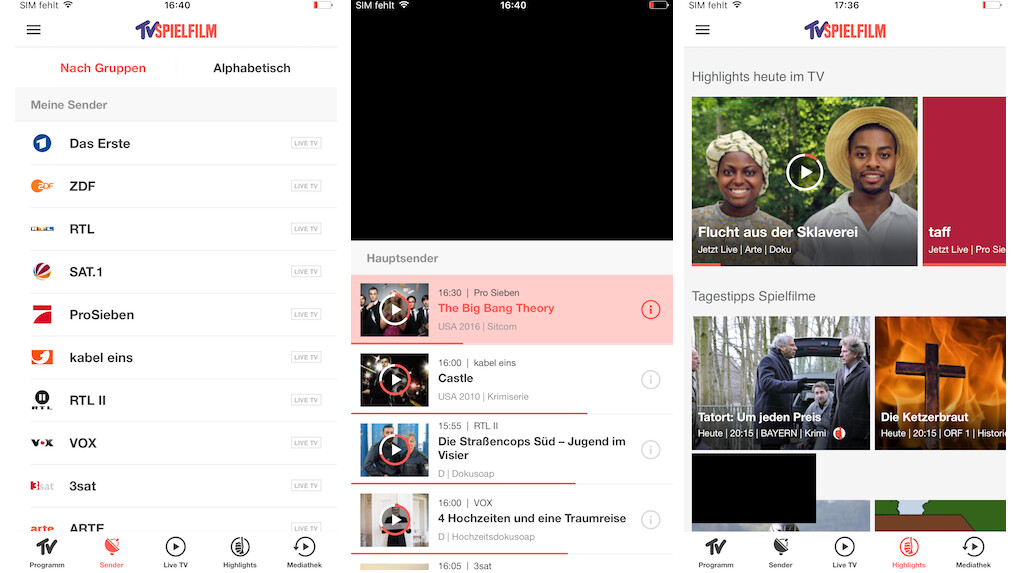Tap Tagestipps Spielfilme heading
Screen dimensions: 1018x573
click(753, 297)
